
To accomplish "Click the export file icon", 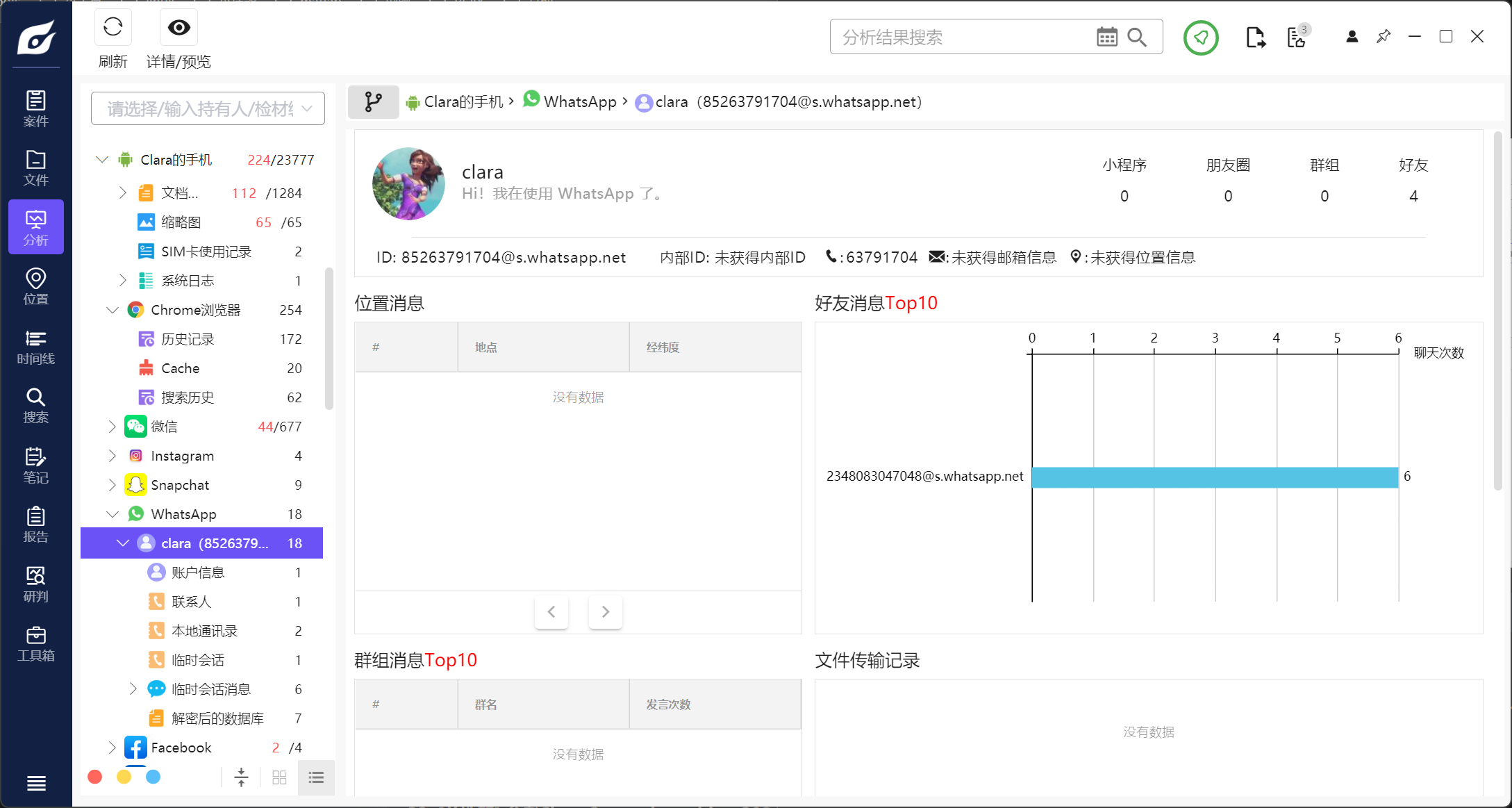I will tap(1255, 37).
